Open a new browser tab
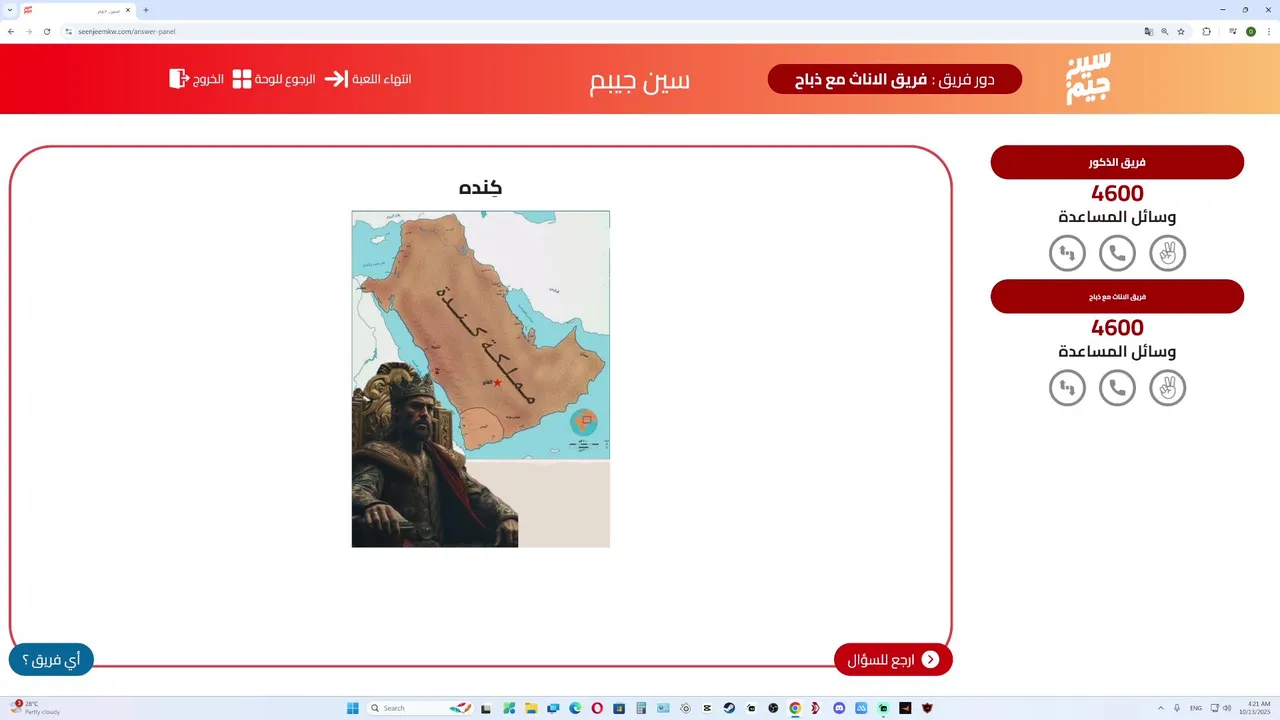 pyautogui.click(x=146, y=10)
